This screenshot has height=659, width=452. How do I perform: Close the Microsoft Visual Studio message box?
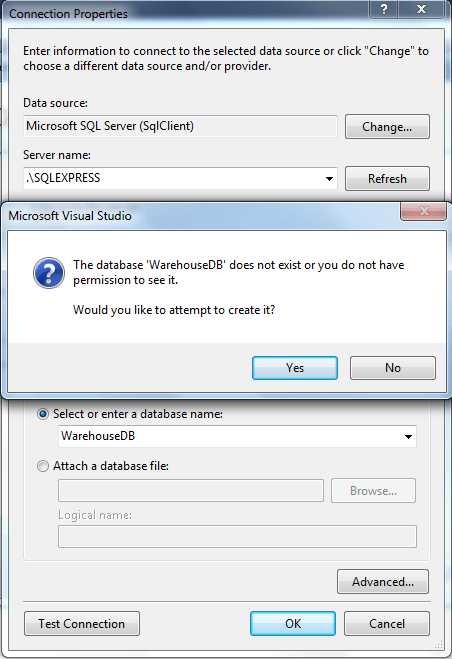point(423,211)
